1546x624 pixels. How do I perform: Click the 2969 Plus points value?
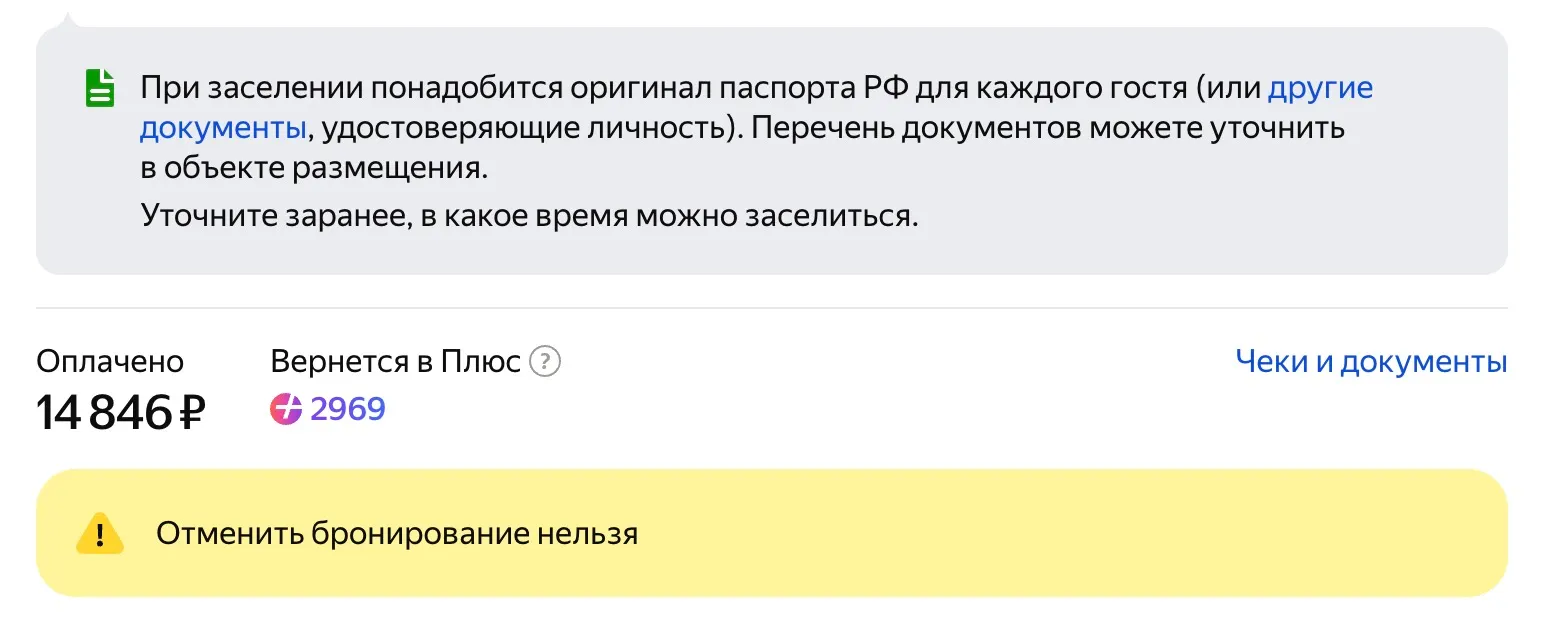click(347, 409)
